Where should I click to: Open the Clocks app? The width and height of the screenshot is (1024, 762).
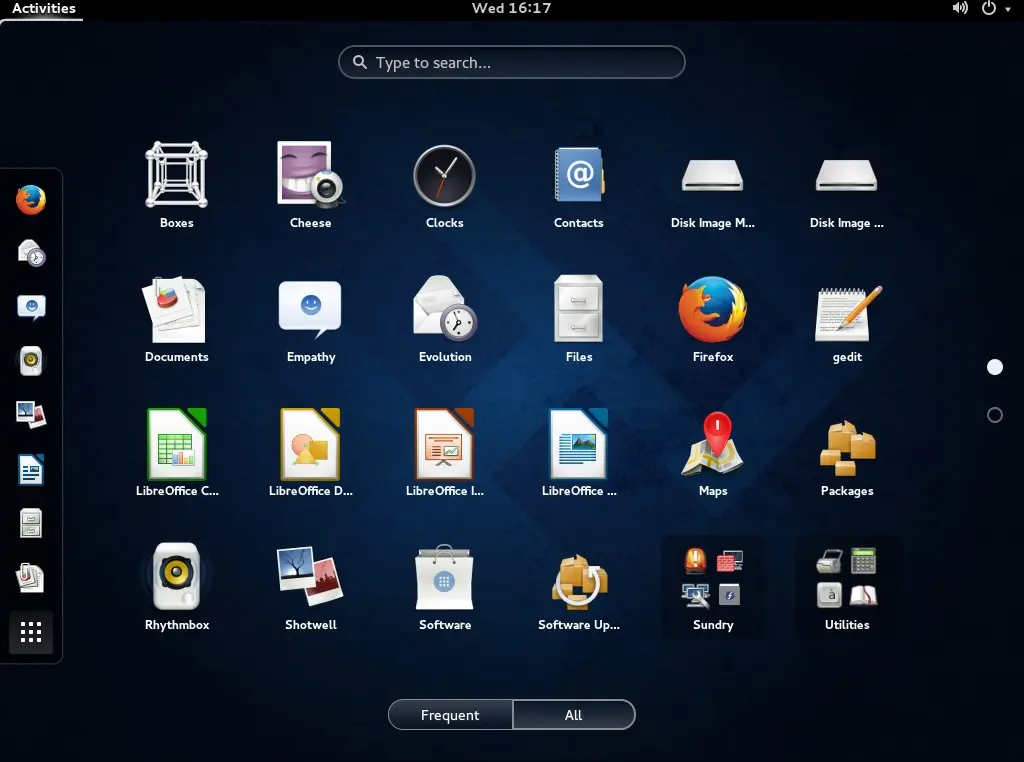tap(445, 186)
